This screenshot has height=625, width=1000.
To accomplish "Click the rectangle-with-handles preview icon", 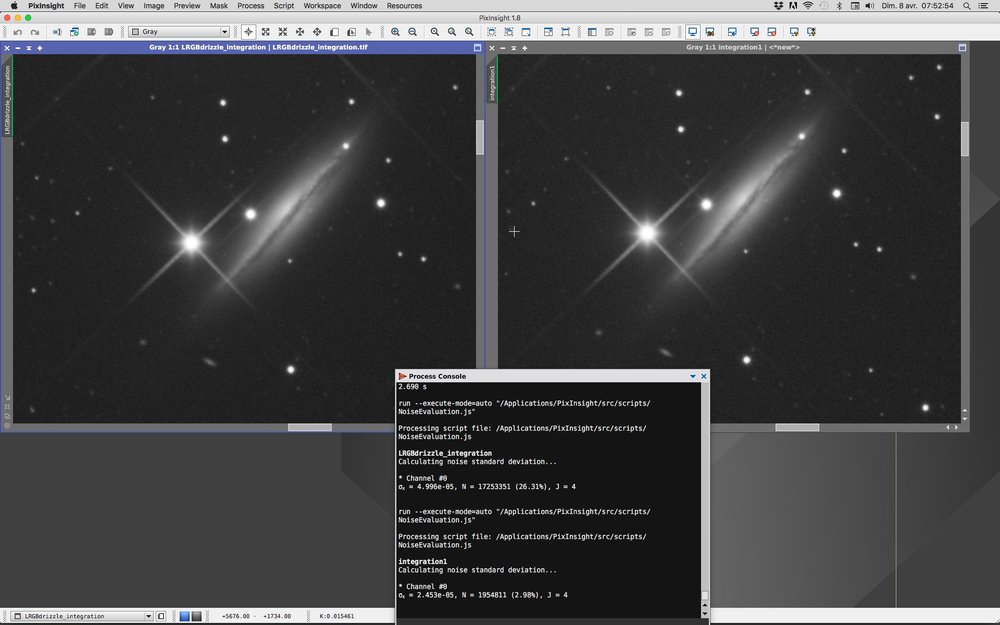I will point(566,32).
